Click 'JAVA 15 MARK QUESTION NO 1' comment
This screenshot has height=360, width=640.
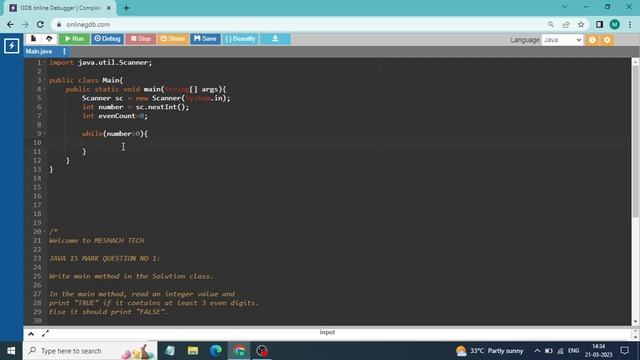[104, 258]
